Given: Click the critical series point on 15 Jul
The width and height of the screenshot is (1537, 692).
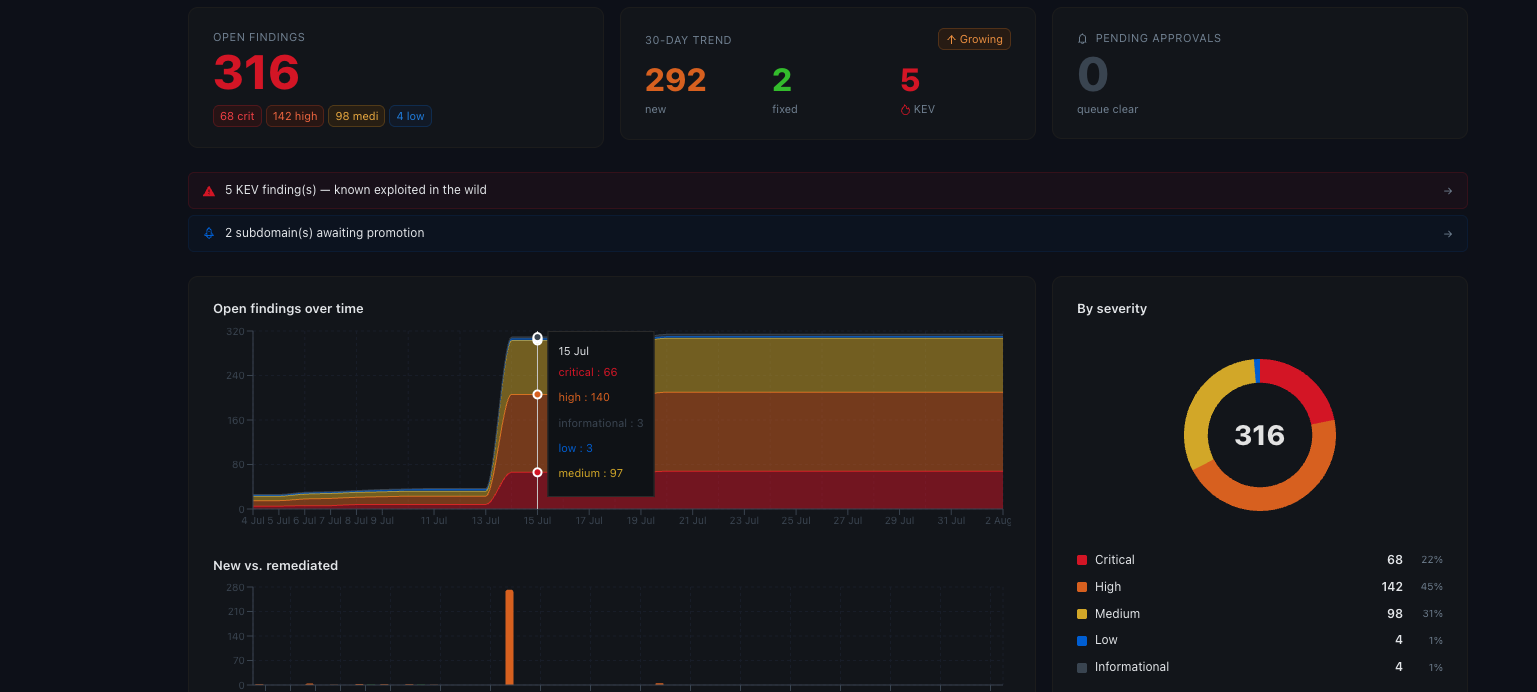Looking at the screenshot, I should [x=537, y=472].
